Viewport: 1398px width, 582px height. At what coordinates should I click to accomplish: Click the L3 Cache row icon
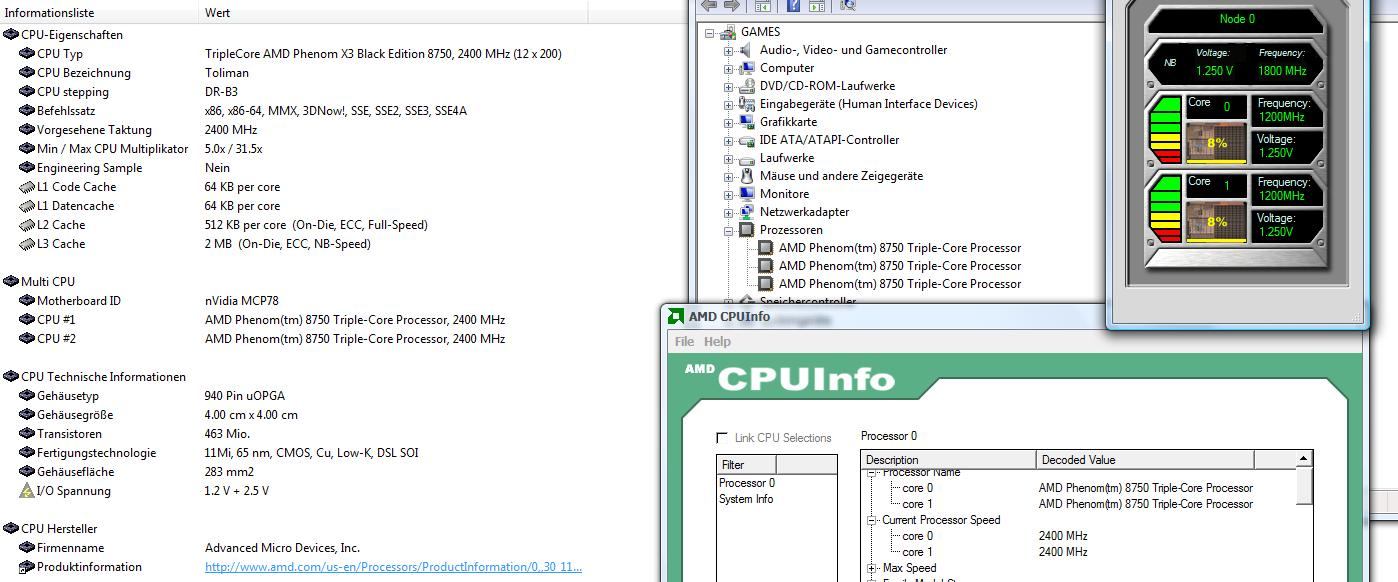(x=27, y=244)
